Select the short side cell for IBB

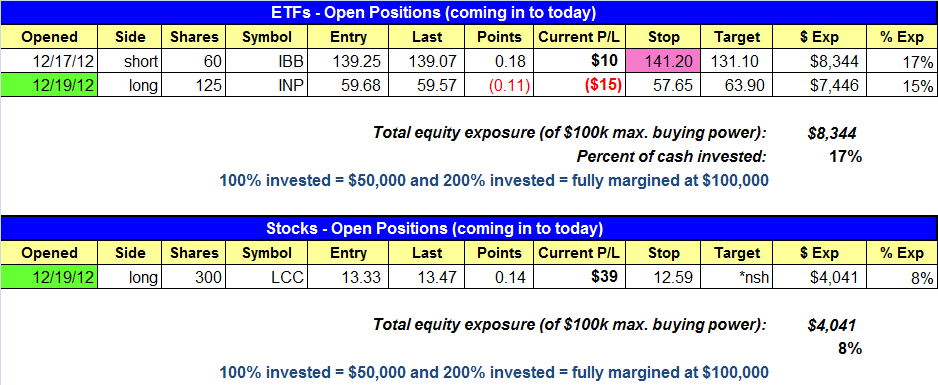(x=130, y=62)
